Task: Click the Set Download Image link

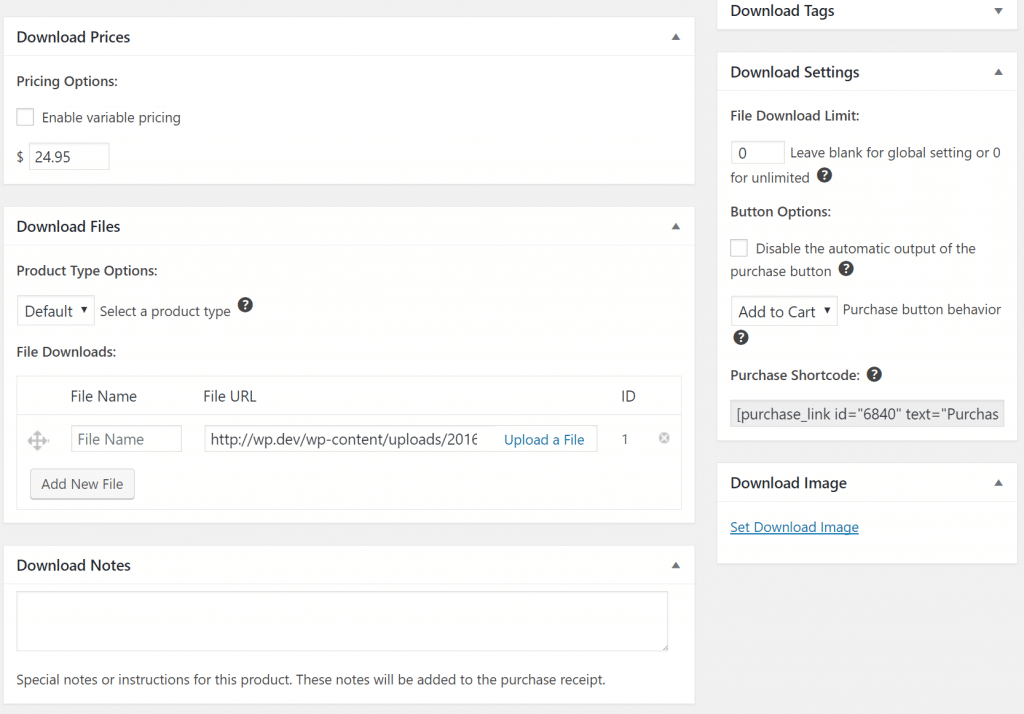Action: 794,527
